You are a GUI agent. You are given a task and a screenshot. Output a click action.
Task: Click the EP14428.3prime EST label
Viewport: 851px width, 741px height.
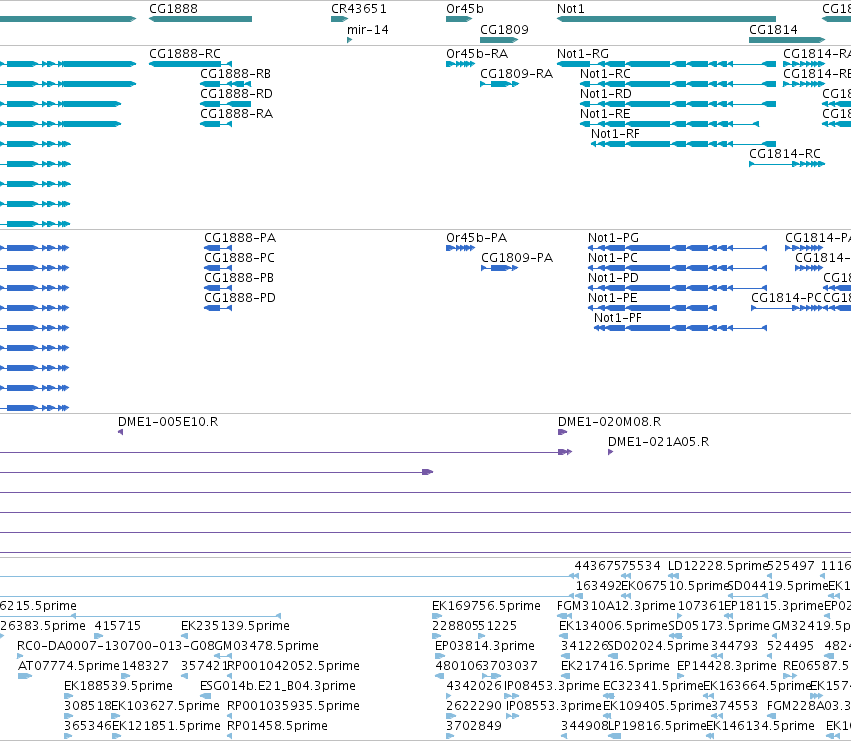pos(727,666)
